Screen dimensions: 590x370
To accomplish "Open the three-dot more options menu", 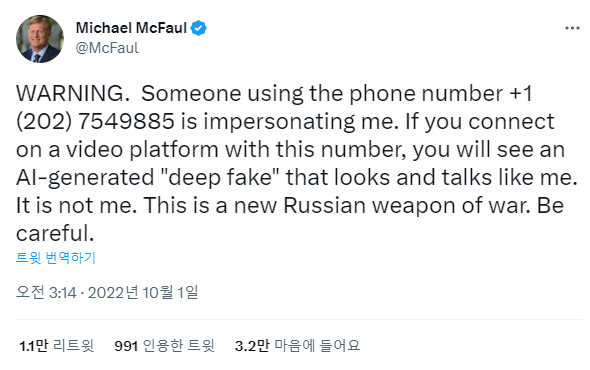I will tap(572, 28).
